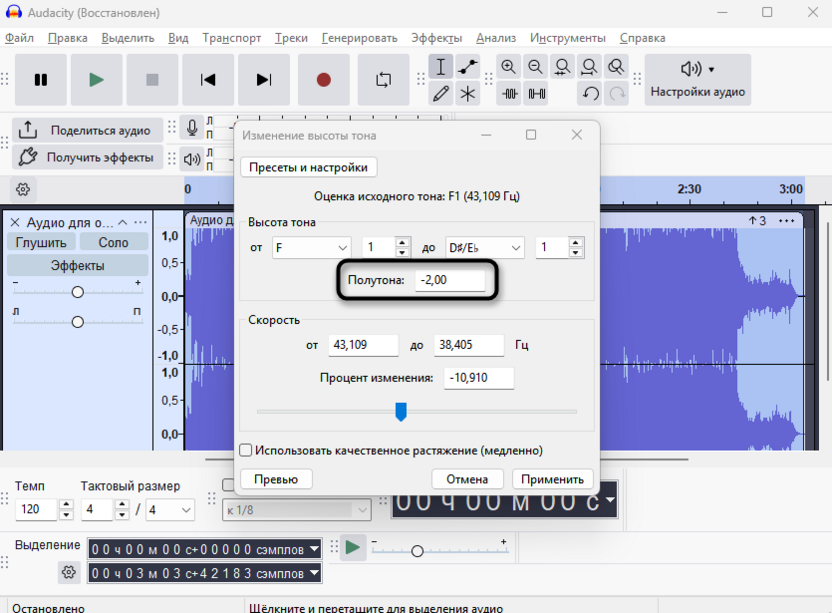This screenshot has height=613, width=832.
Task: Click the Zoom Toggle icon
Action: (x=616, y=67)
